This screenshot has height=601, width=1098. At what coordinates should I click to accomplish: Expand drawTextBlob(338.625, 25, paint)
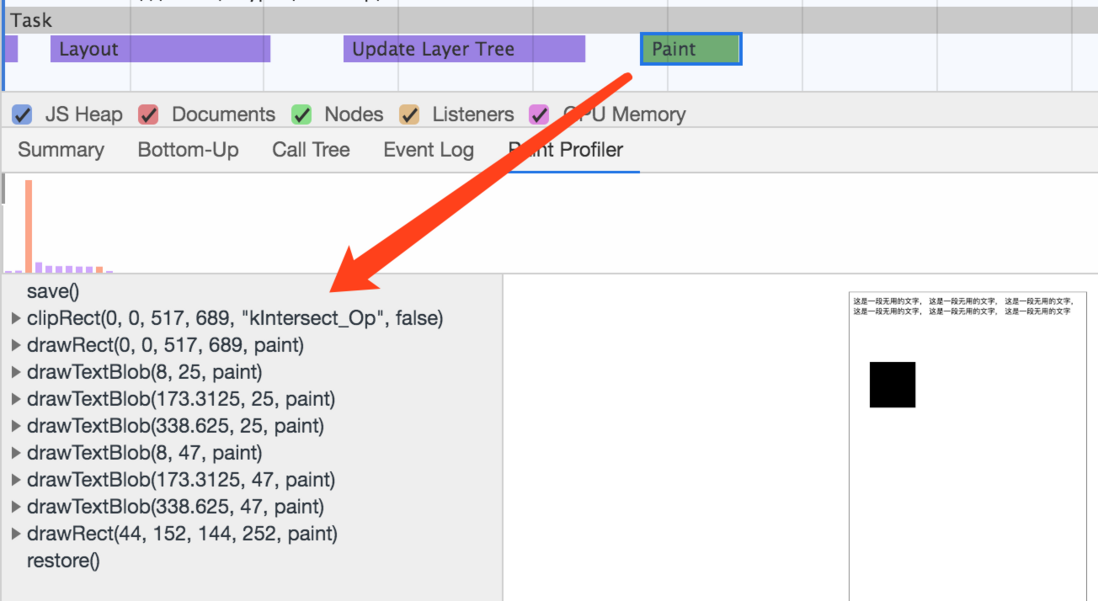(x=16, y=426)
